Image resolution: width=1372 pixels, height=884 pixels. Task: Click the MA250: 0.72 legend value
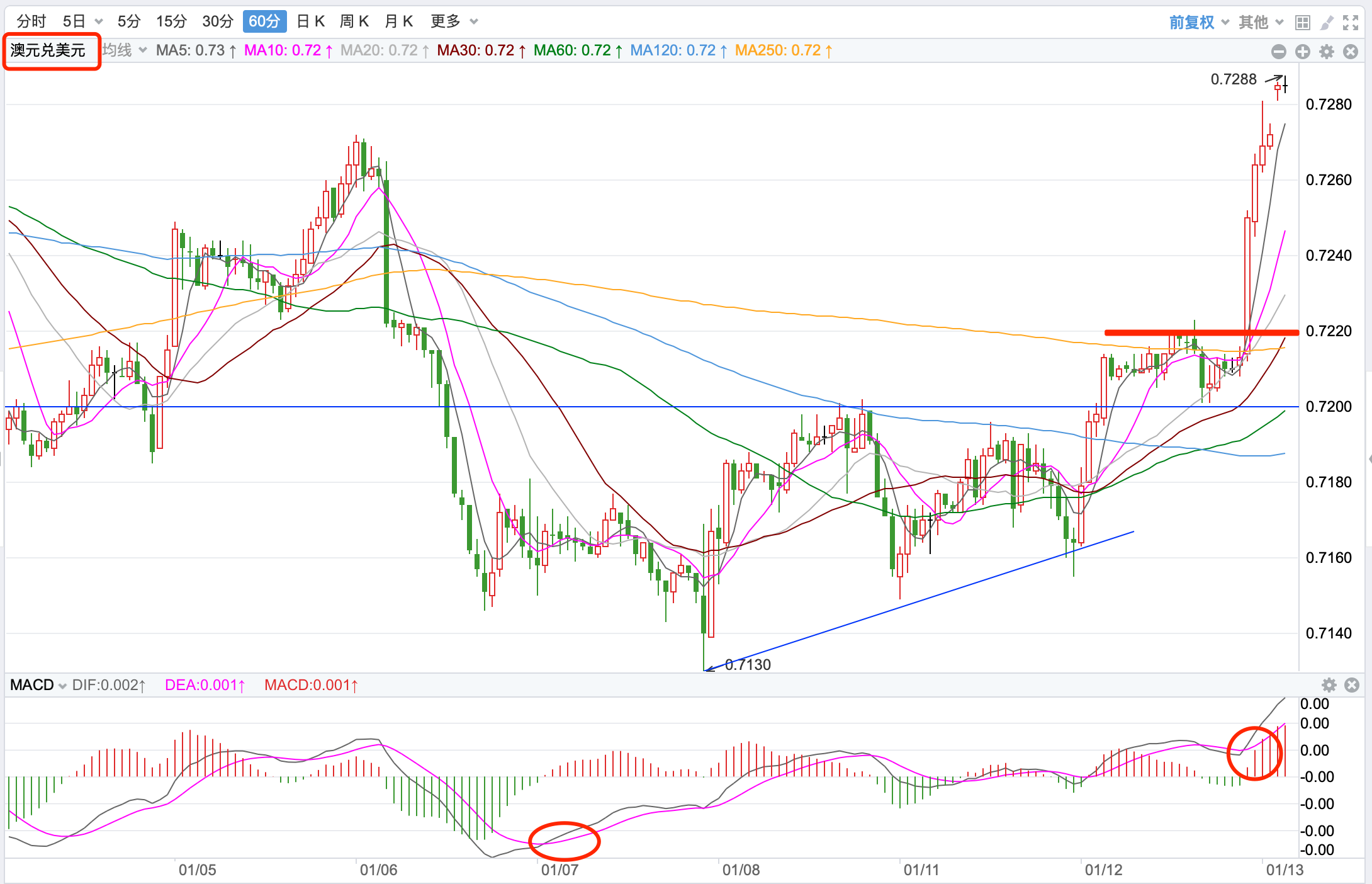pyautogui.click(x=784, y=50)
